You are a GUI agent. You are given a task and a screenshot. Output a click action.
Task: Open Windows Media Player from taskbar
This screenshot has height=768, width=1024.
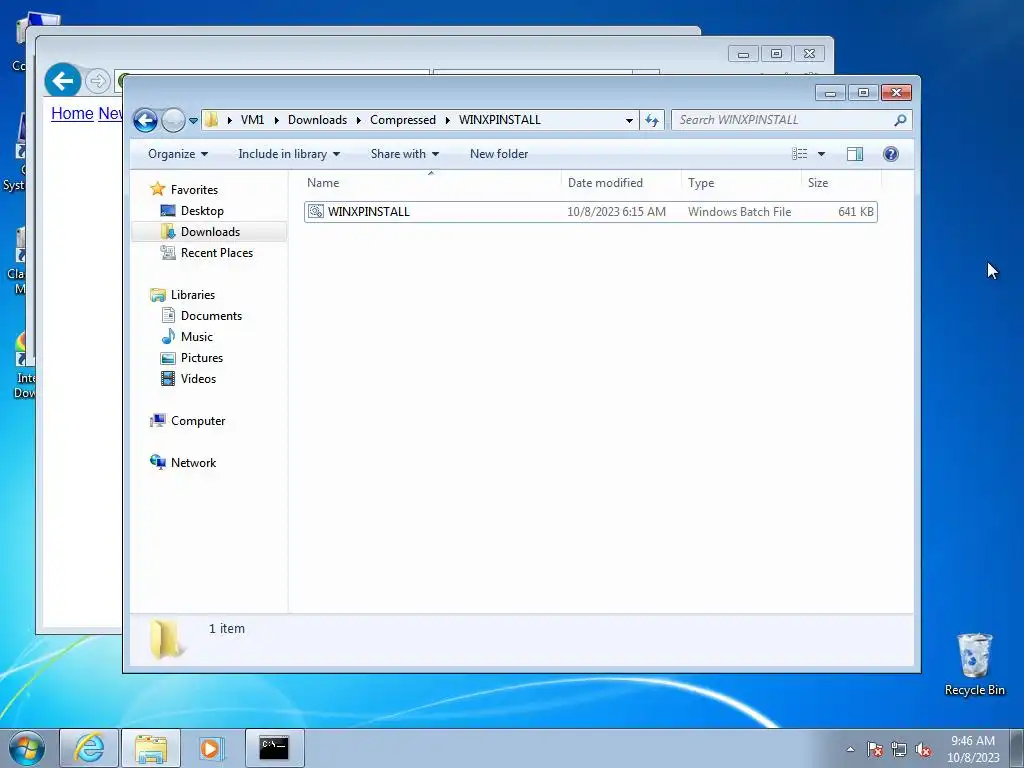point(212,748)
